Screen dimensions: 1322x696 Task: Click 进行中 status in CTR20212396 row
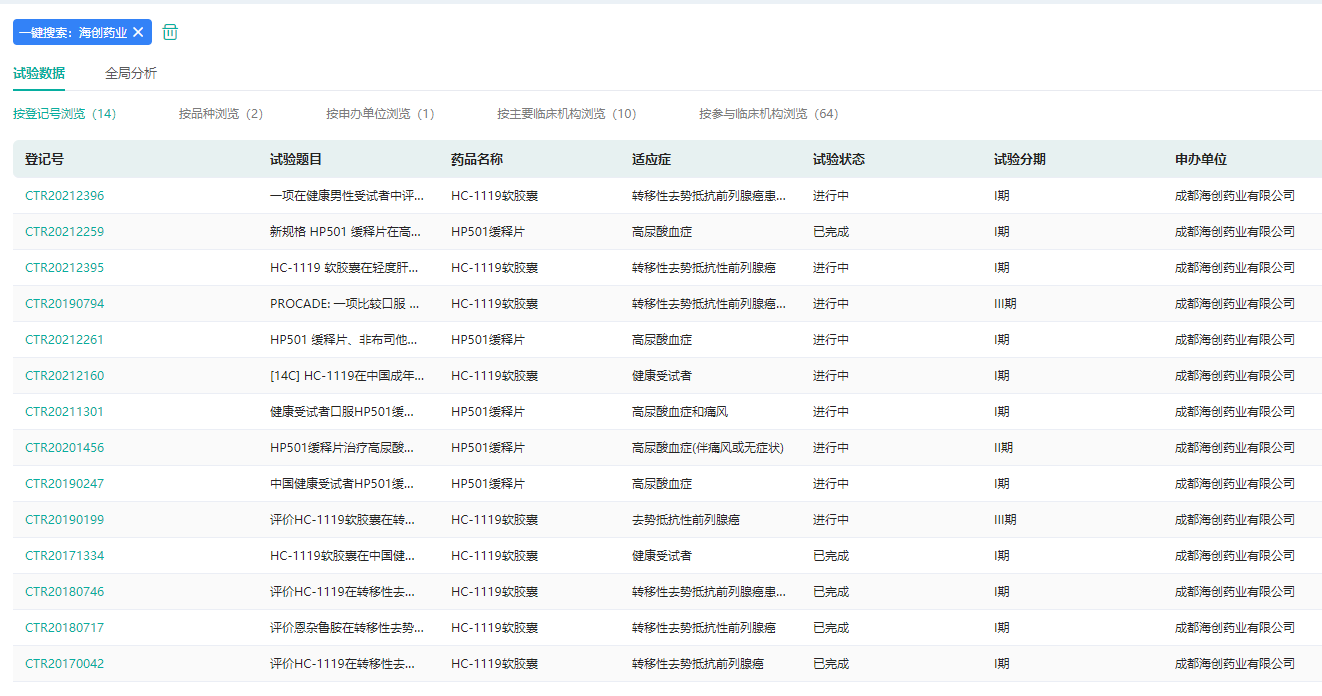click(x=831, y=196)
